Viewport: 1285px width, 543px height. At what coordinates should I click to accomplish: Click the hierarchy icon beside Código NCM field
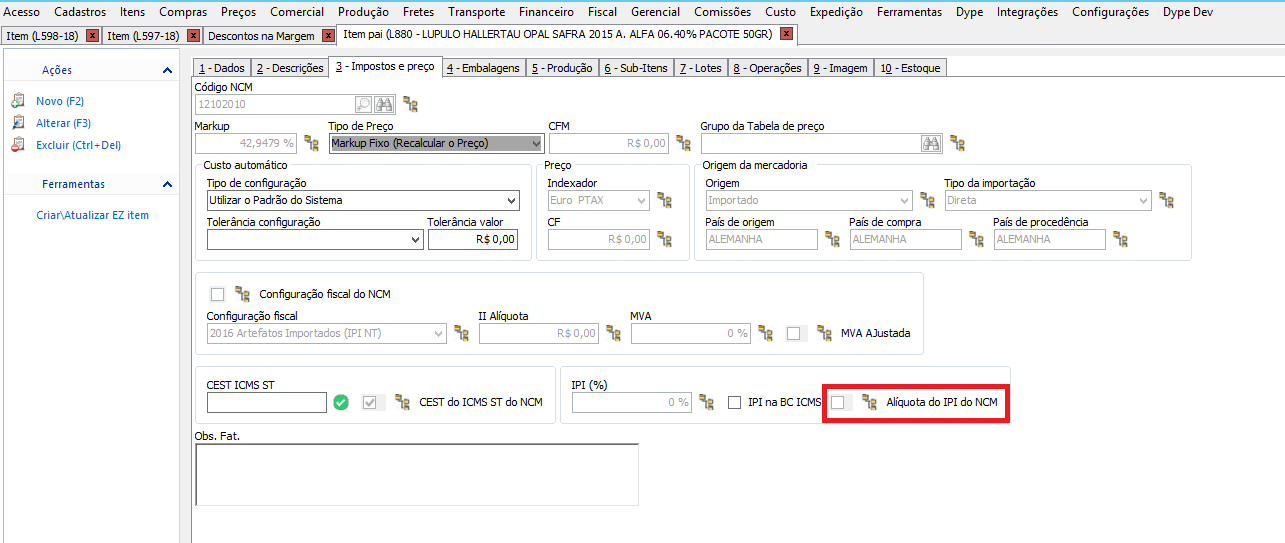[x=410, y=104]
